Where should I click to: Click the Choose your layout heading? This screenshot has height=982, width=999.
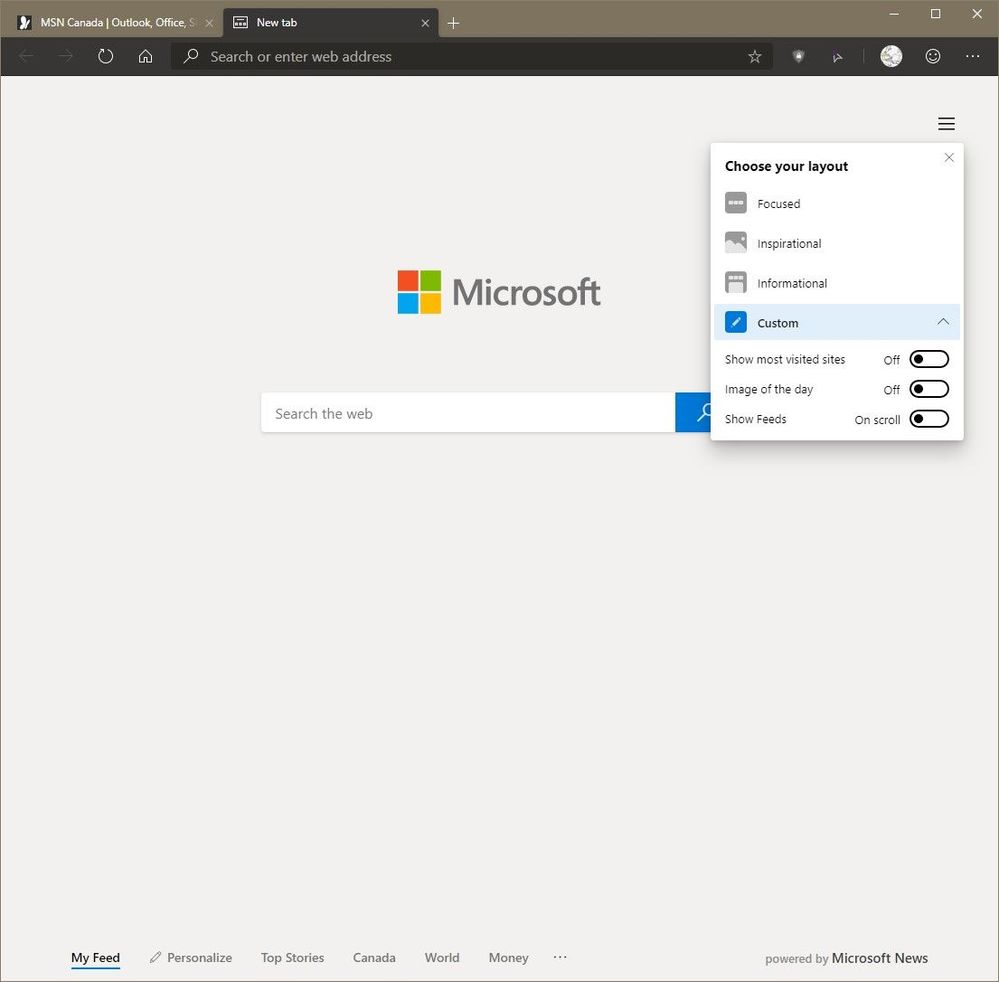click(786, 166)
